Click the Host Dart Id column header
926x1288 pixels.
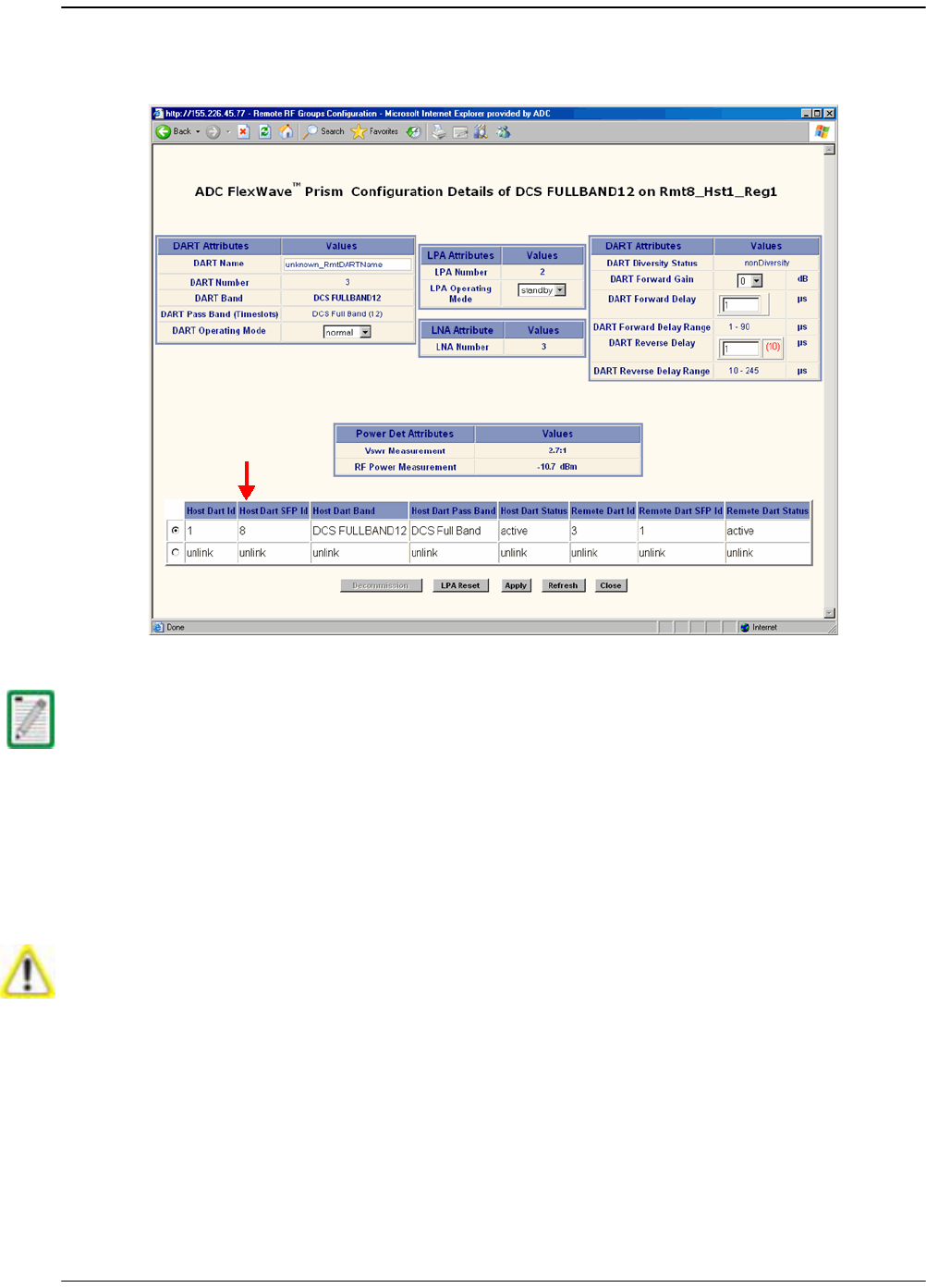click(211, 510)
